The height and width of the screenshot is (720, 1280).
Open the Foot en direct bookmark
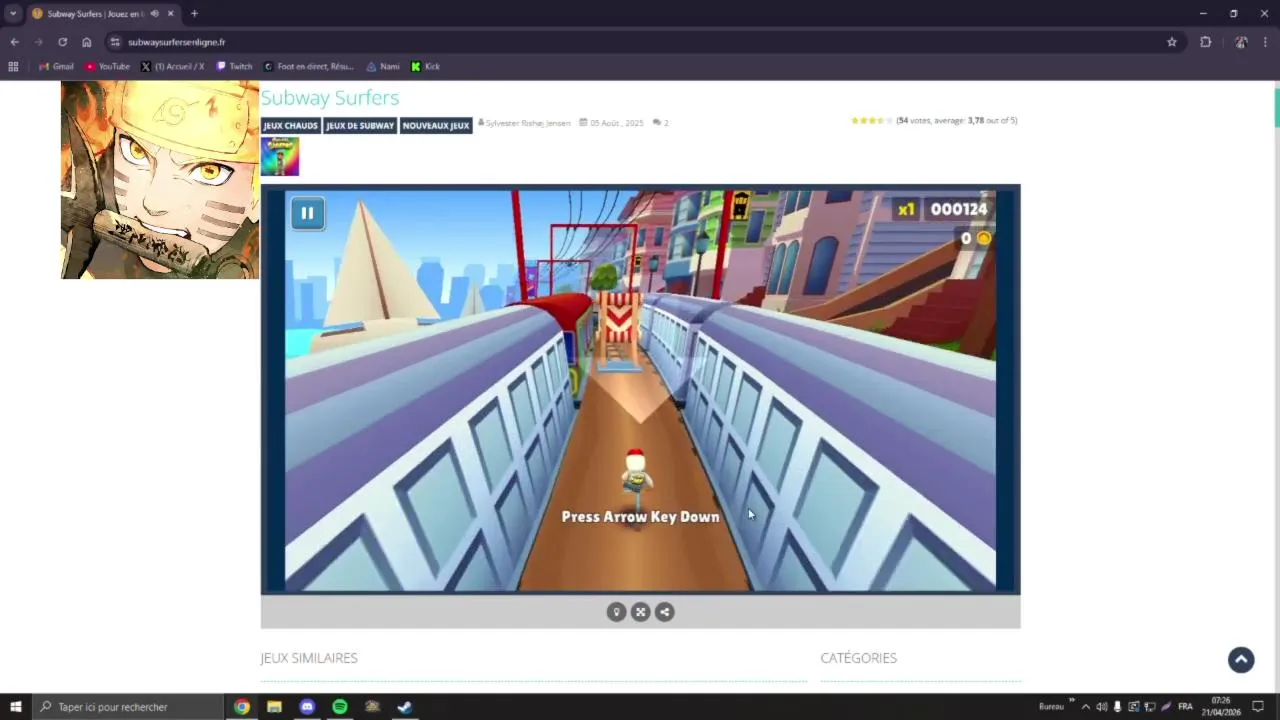[308, 67]
